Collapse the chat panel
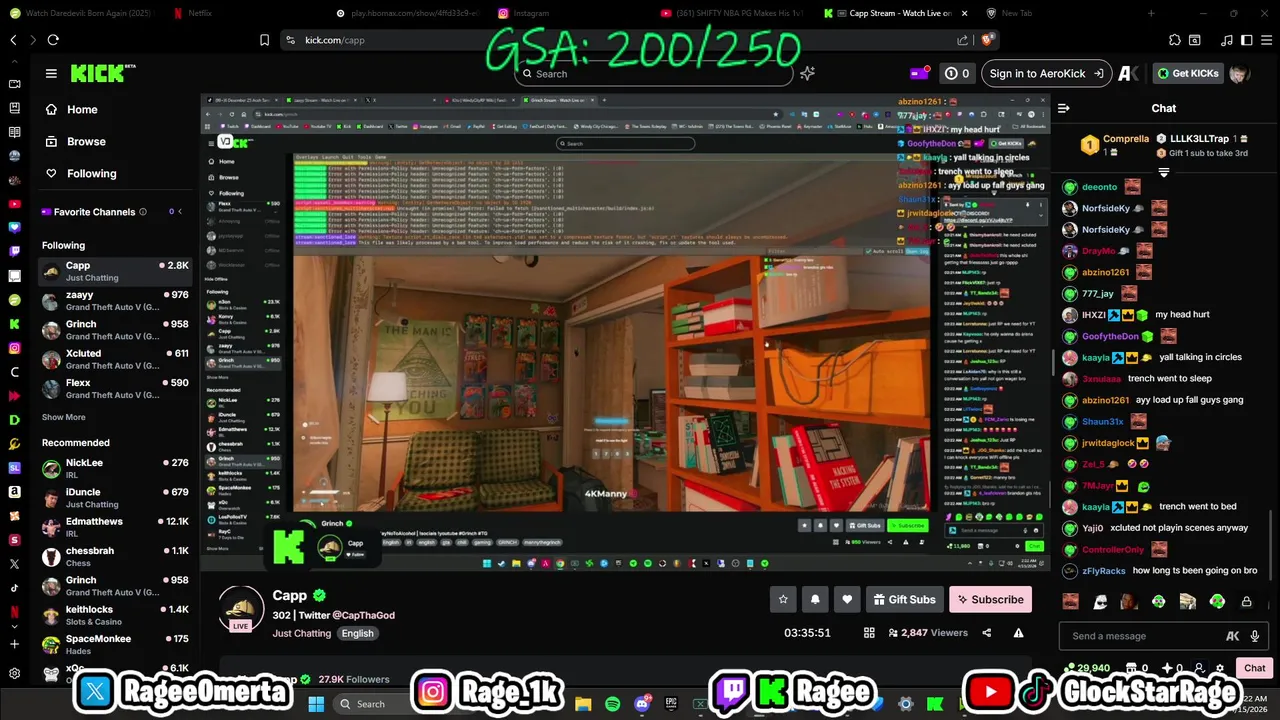 (x=1064, y=108)
